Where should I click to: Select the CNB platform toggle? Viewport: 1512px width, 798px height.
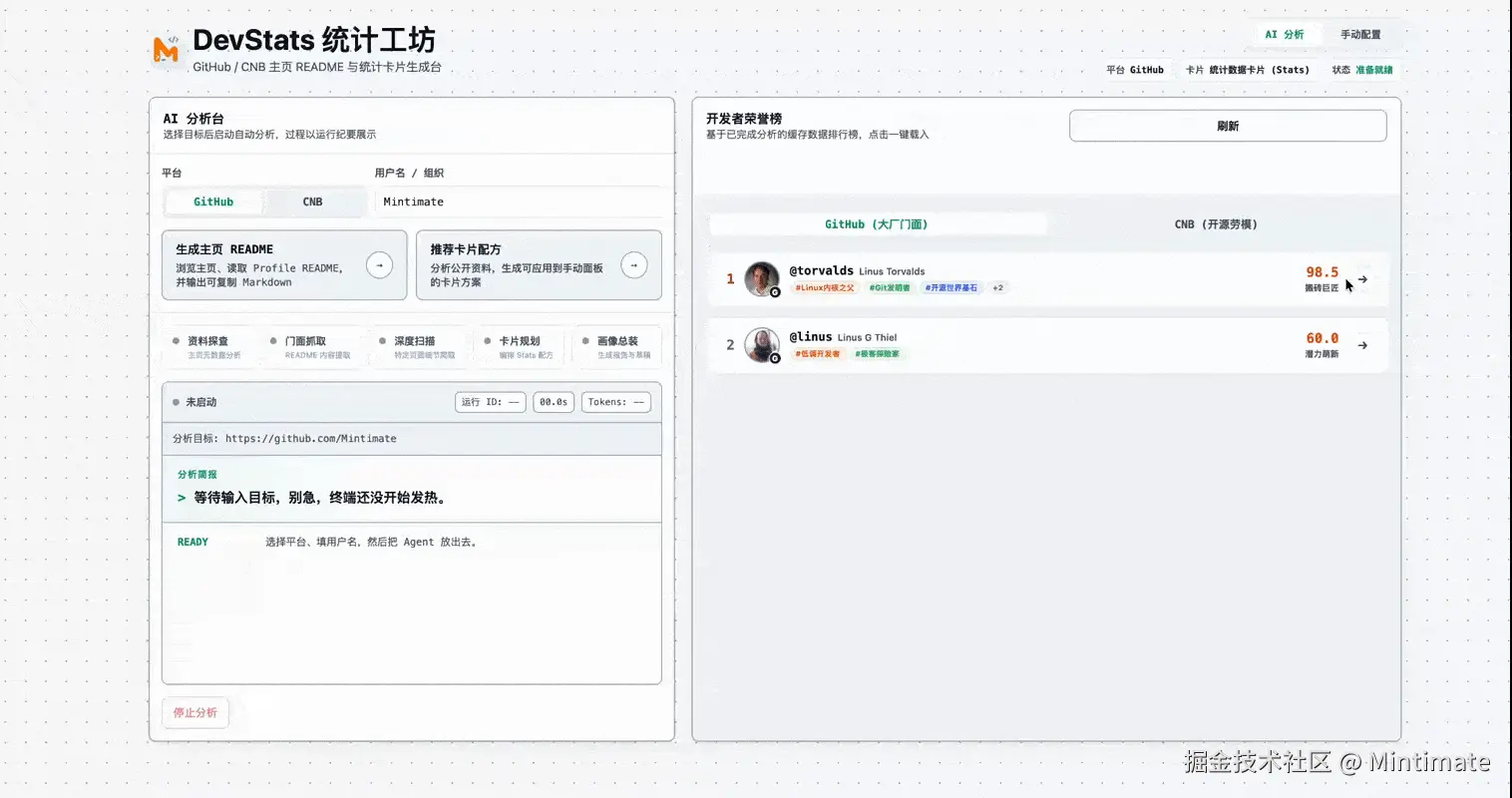point(312,201)
